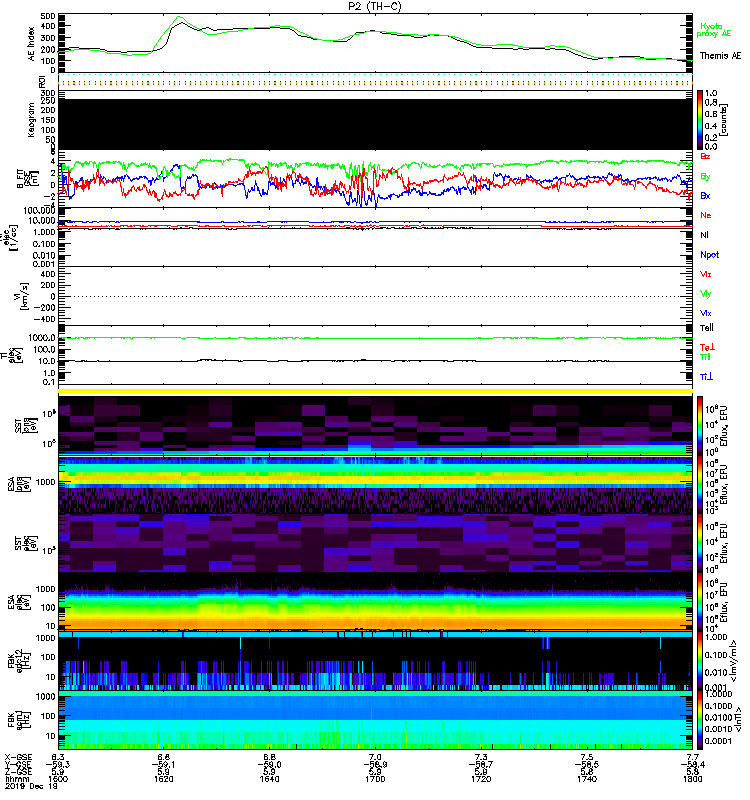This screenshot has width=750, height=800.
Task: Click the plot title "P2 (TH-C)"
Action: pos(374,6)
